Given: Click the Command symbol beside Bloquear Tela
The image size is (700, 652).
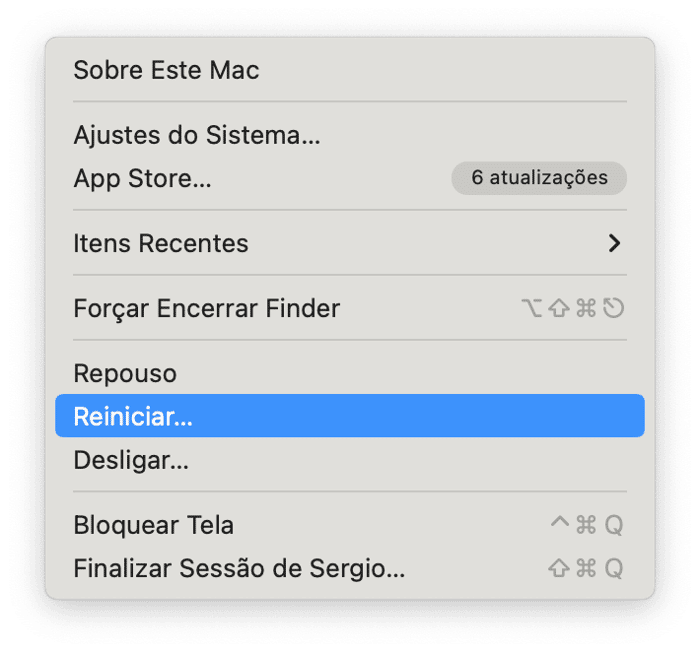Looking at the screenshot, I should point(586,525).
